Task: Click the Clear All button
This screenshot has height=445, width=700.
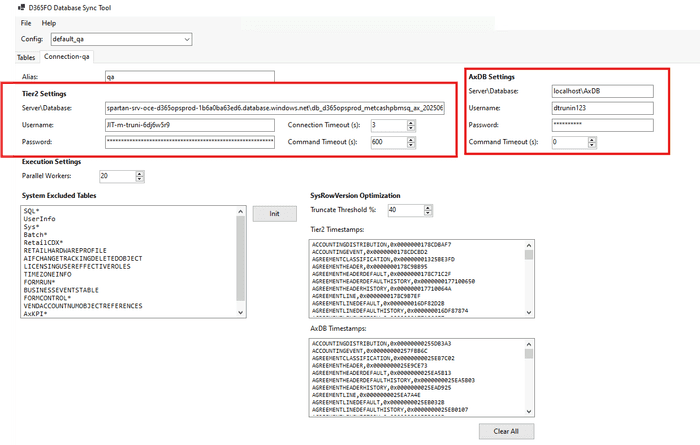Action: pos(506,431)
